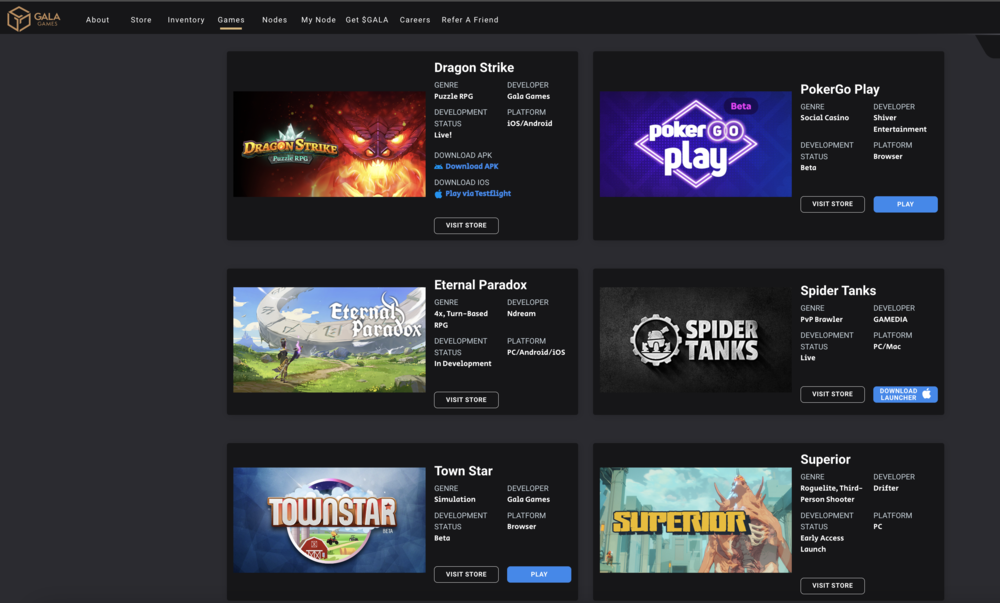
Task: Click 'PC/Android/iOS' platform text
Action: 536,352
